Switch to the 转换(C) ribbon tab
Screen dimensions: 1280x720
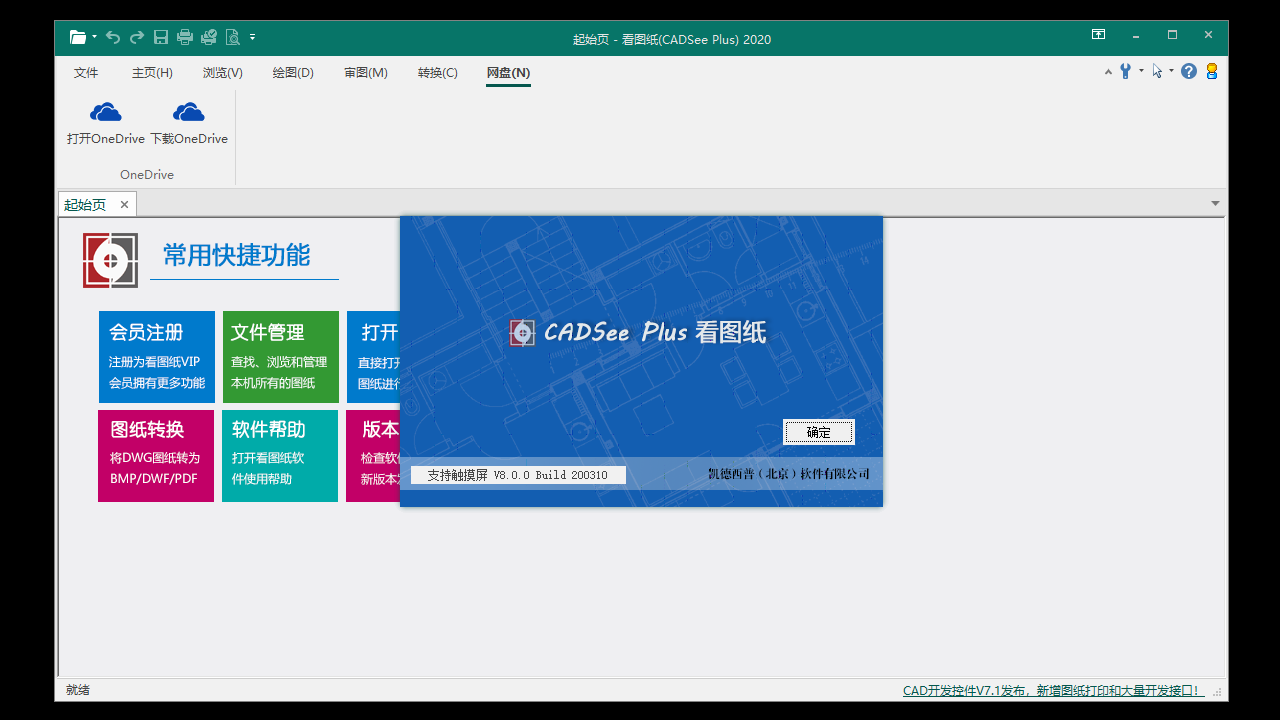pos(437,72)
